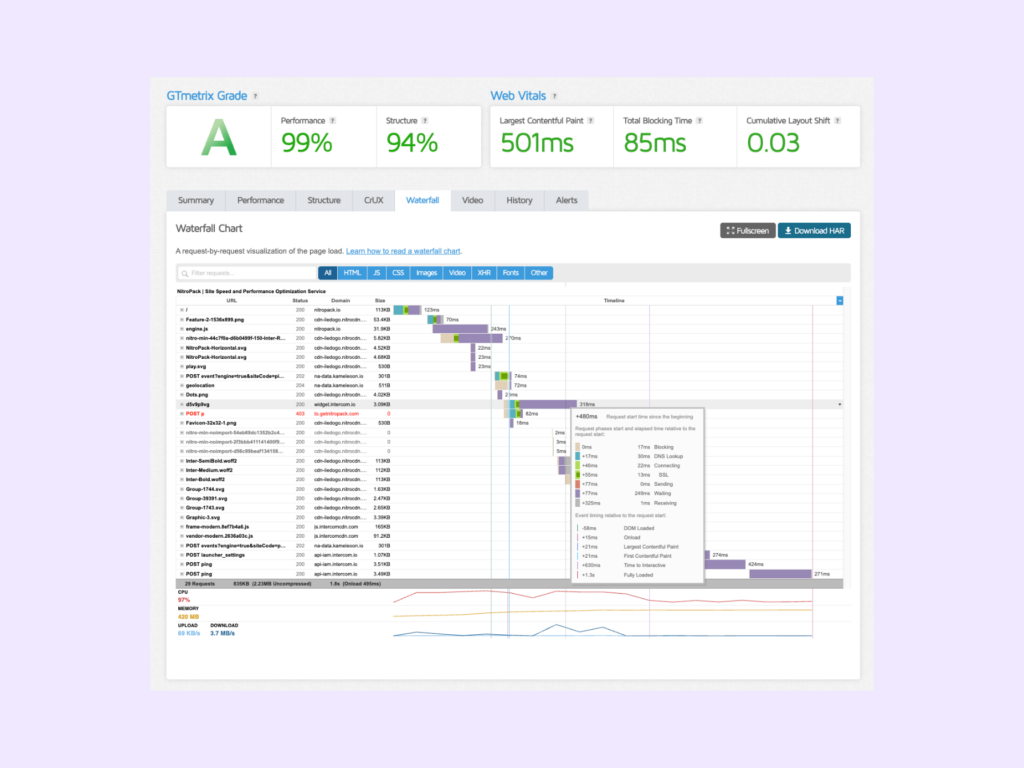Screen dimensions: 1024x768
Task: Expand the Favicon-32x32-1.png request row
Action: coord(182,423)
